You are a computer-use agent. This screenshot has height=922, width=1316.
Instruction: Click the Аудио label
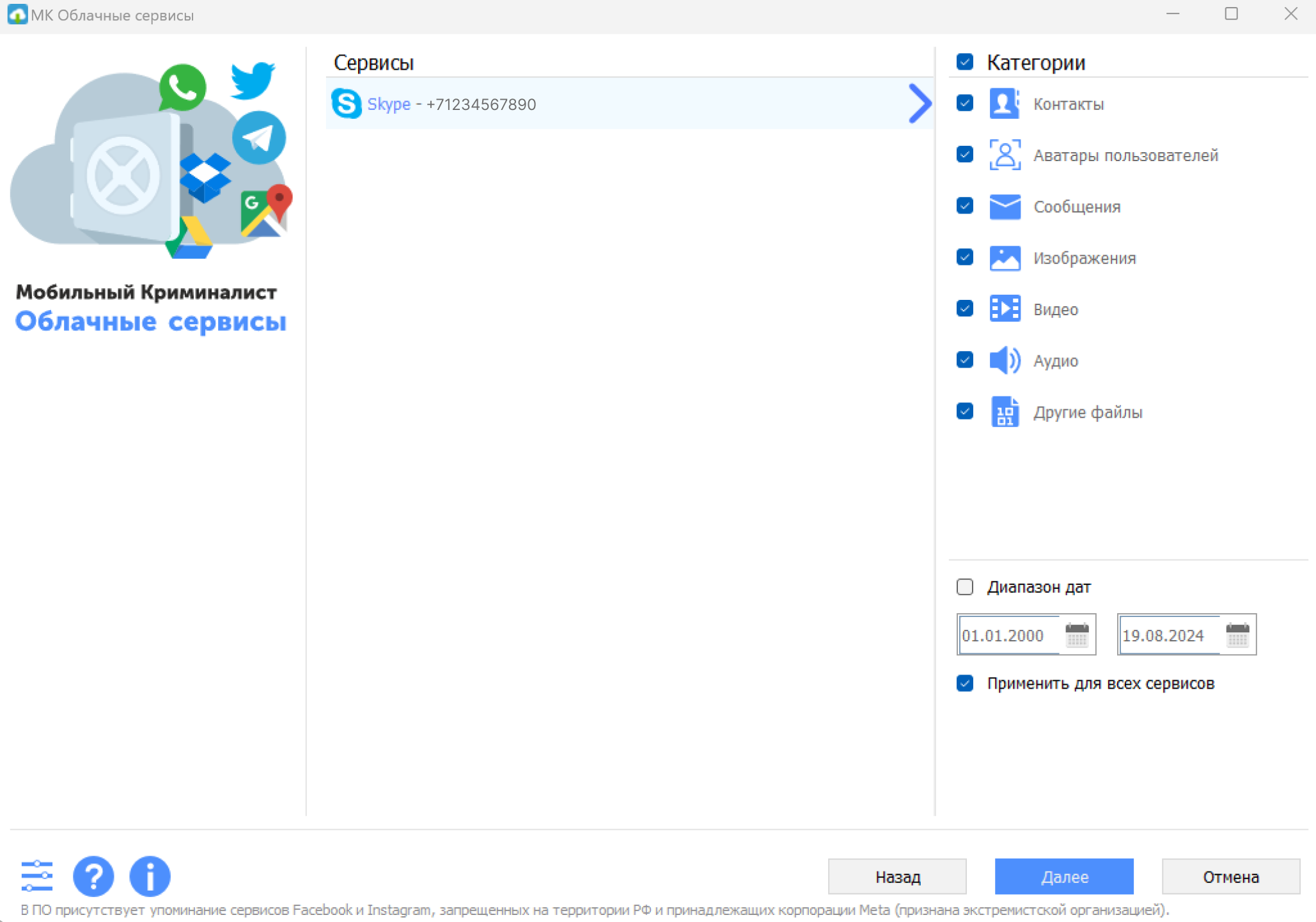pos(1056,361)
